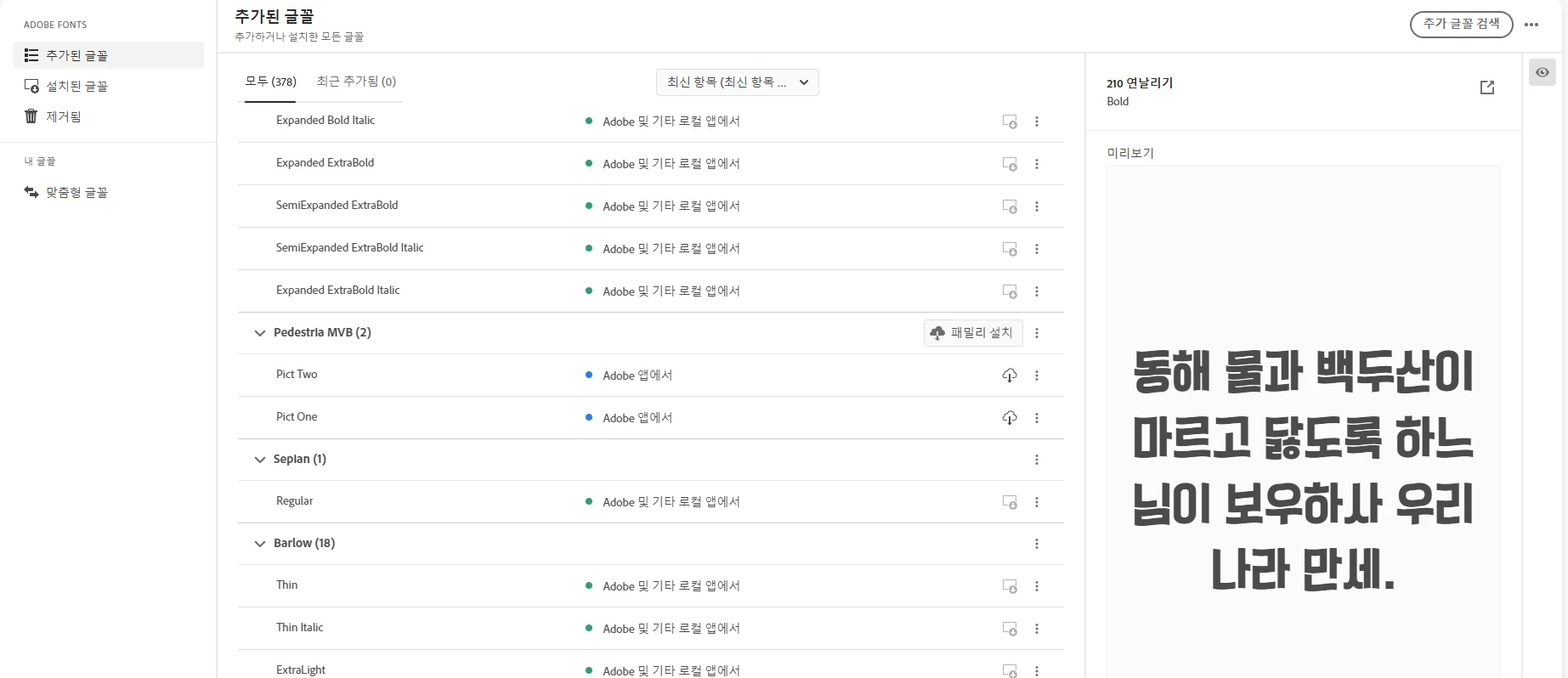
Task: Open more options for Pict Two
Action: coord(1037,376)
